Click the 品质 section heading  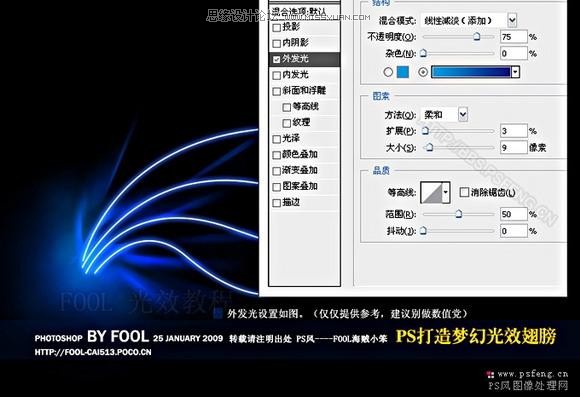[381, 170]
